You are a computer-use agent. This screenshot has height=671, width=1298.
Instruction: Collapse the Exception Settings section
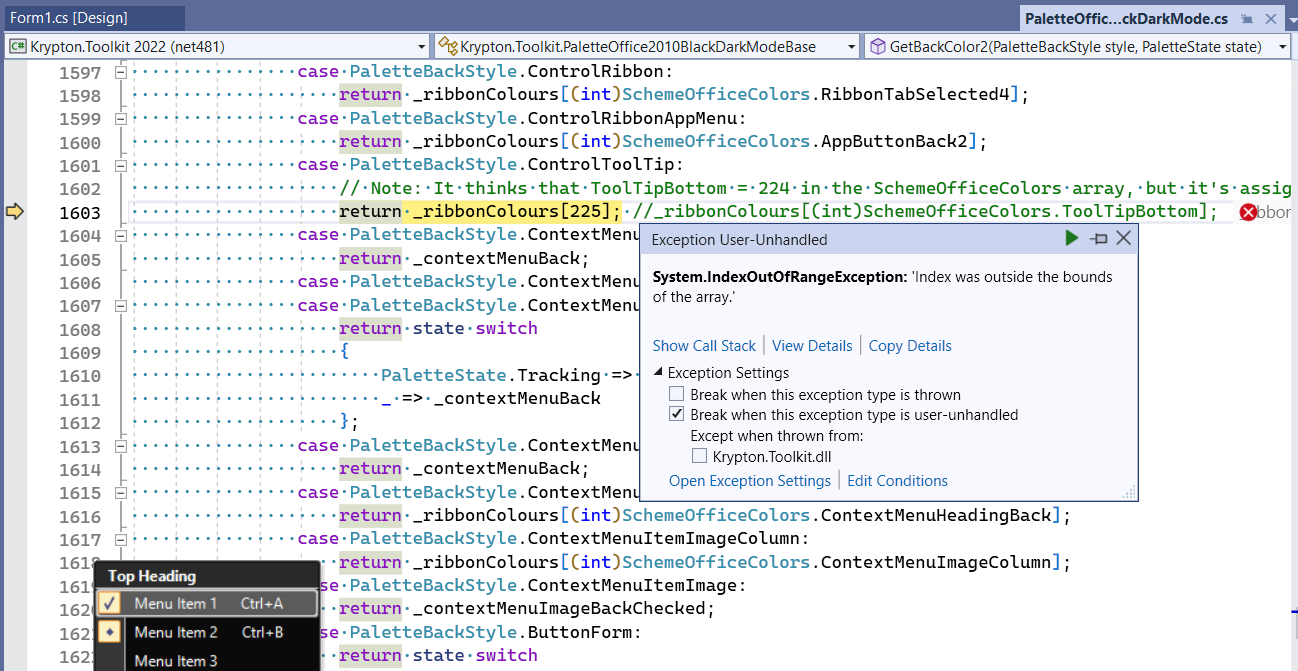coord(658,370)
